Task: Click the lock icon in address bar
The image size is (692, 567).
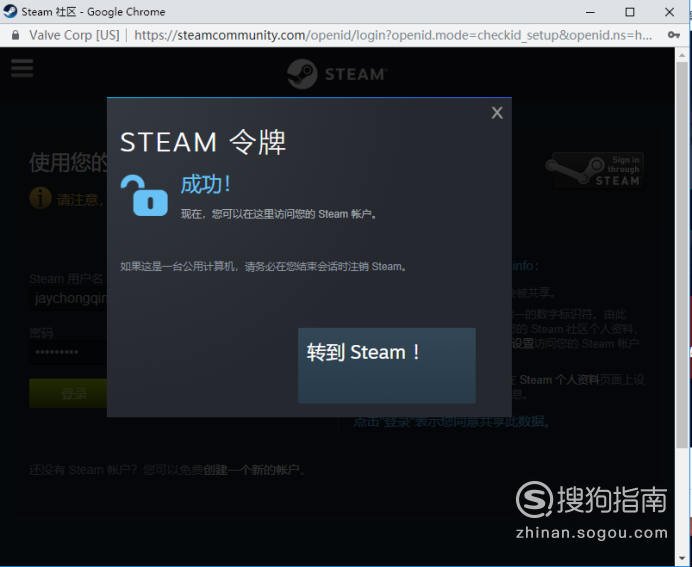Action: coord(15,35)
